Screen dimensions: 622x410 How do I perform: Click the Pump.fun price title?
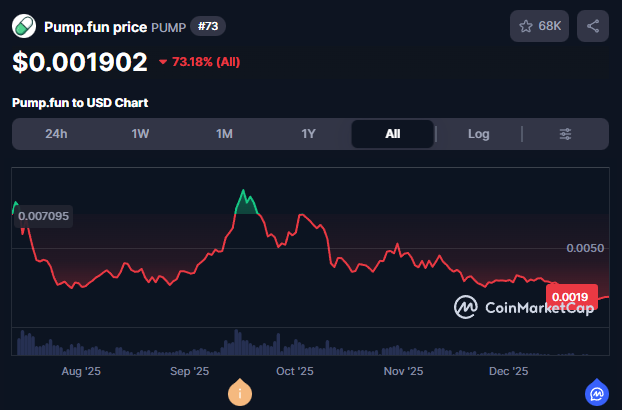(x=95, y=27)
